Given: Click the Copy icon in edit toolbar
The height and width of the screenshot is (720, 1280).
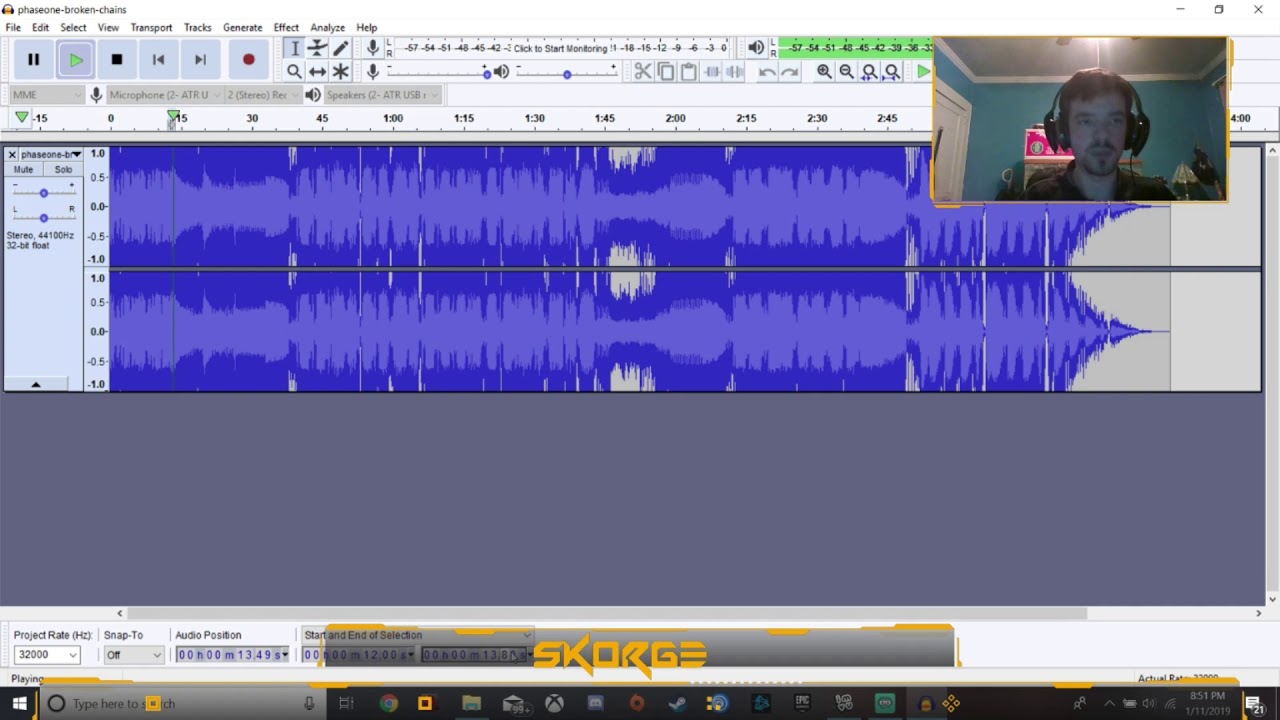Looking at the screenshot, I should tap(665, 71).
